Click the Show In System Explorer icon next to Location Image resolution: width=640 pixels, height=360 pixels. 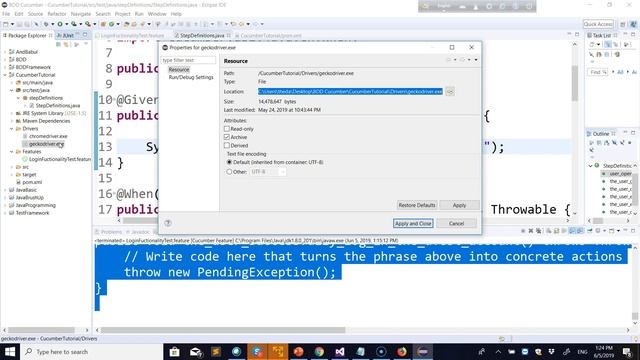(450, 91)
